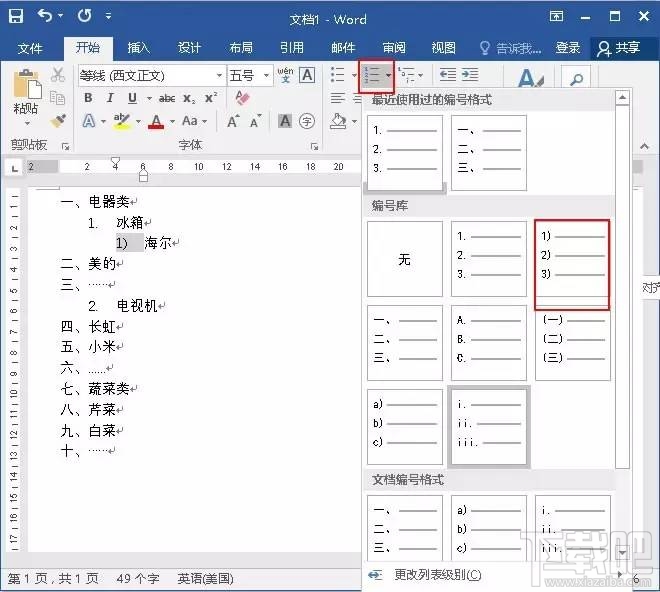This screenshot has height=592, width=660.
Task: Switch to the 设计 tab
Action: coord(189,48)
